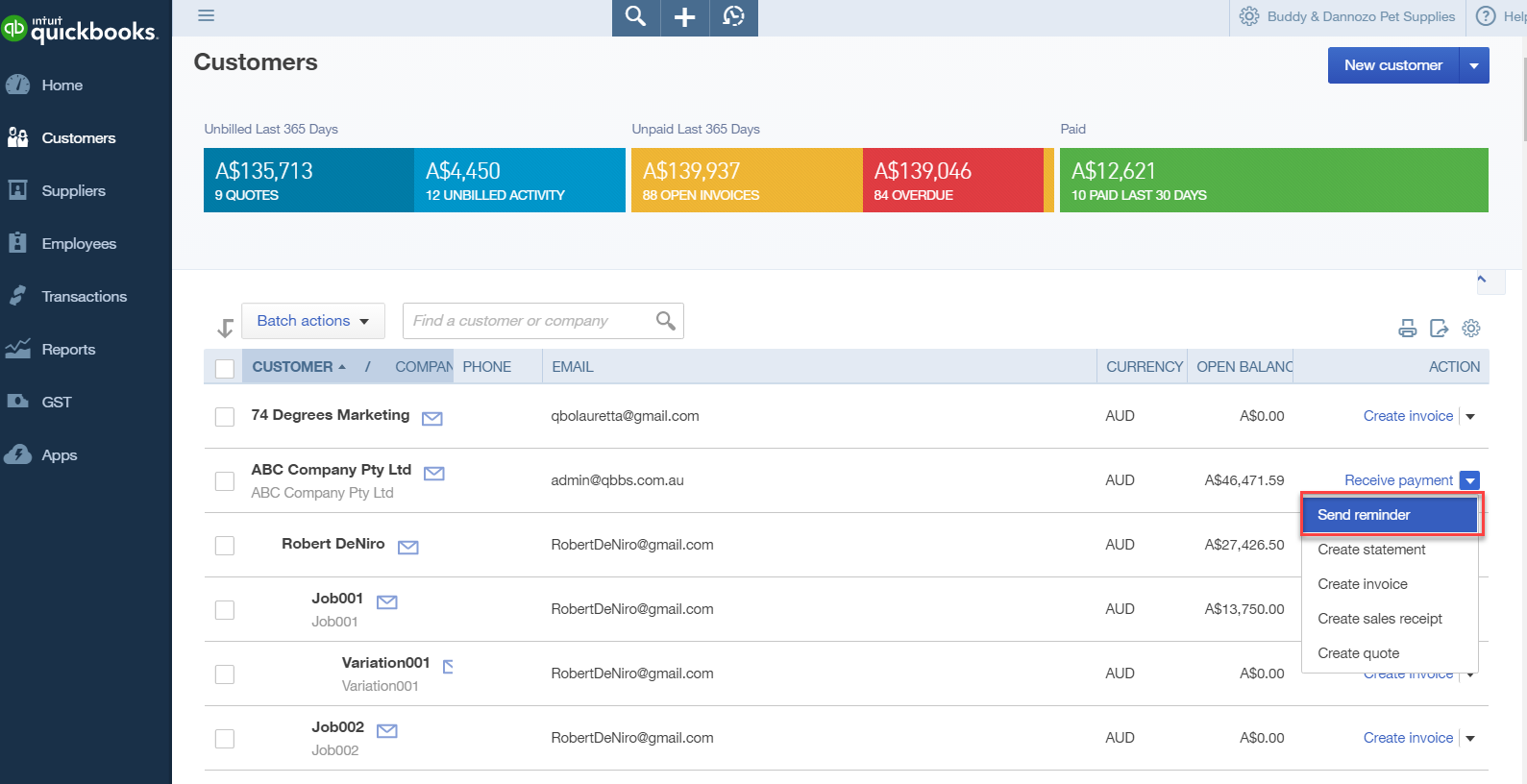
Task: Open action dropdown for Job002
Action: (x=1470, y=738)
